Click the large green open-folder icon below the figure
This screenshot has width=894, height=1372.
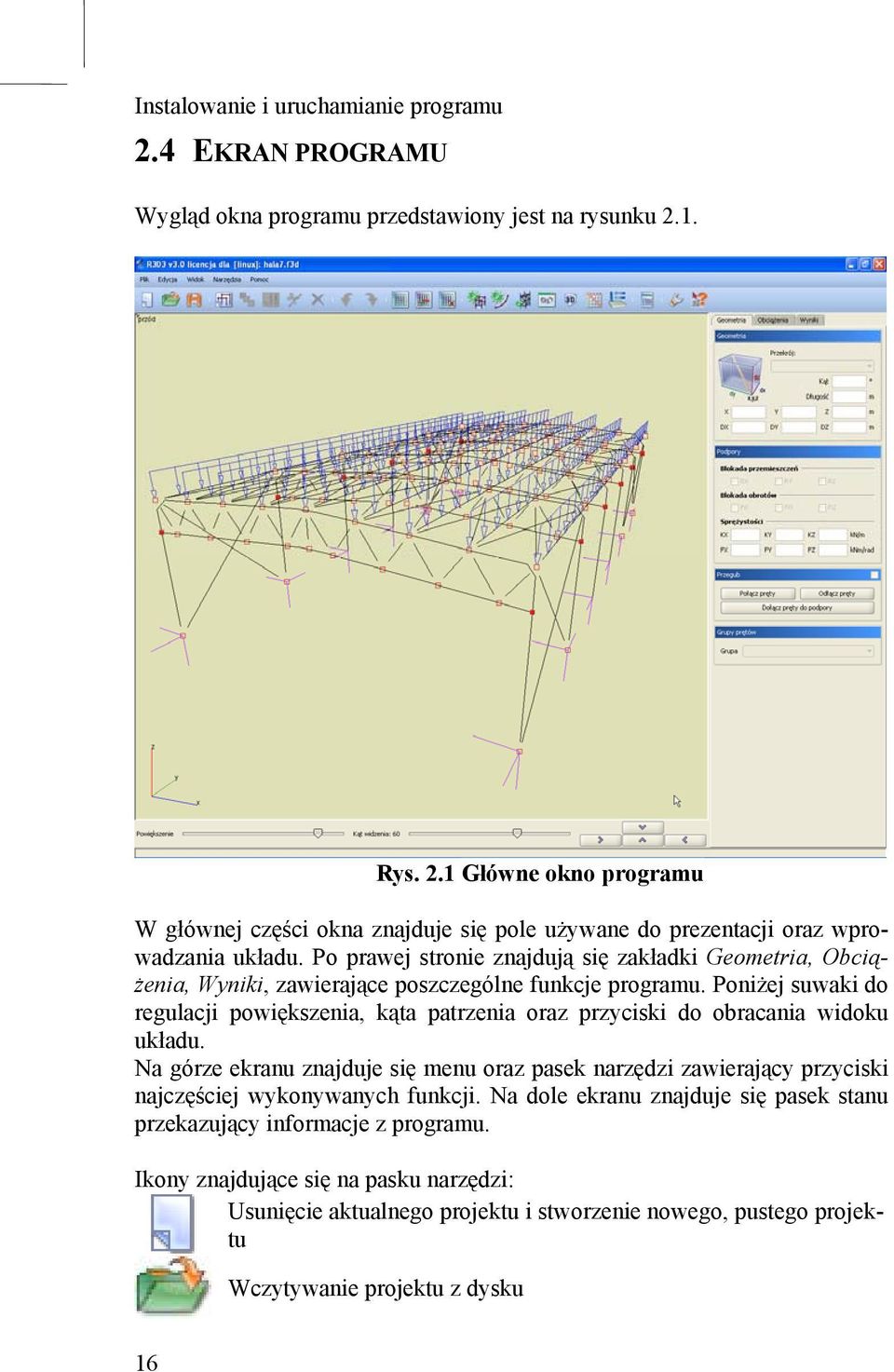(x=173, y=1285)
